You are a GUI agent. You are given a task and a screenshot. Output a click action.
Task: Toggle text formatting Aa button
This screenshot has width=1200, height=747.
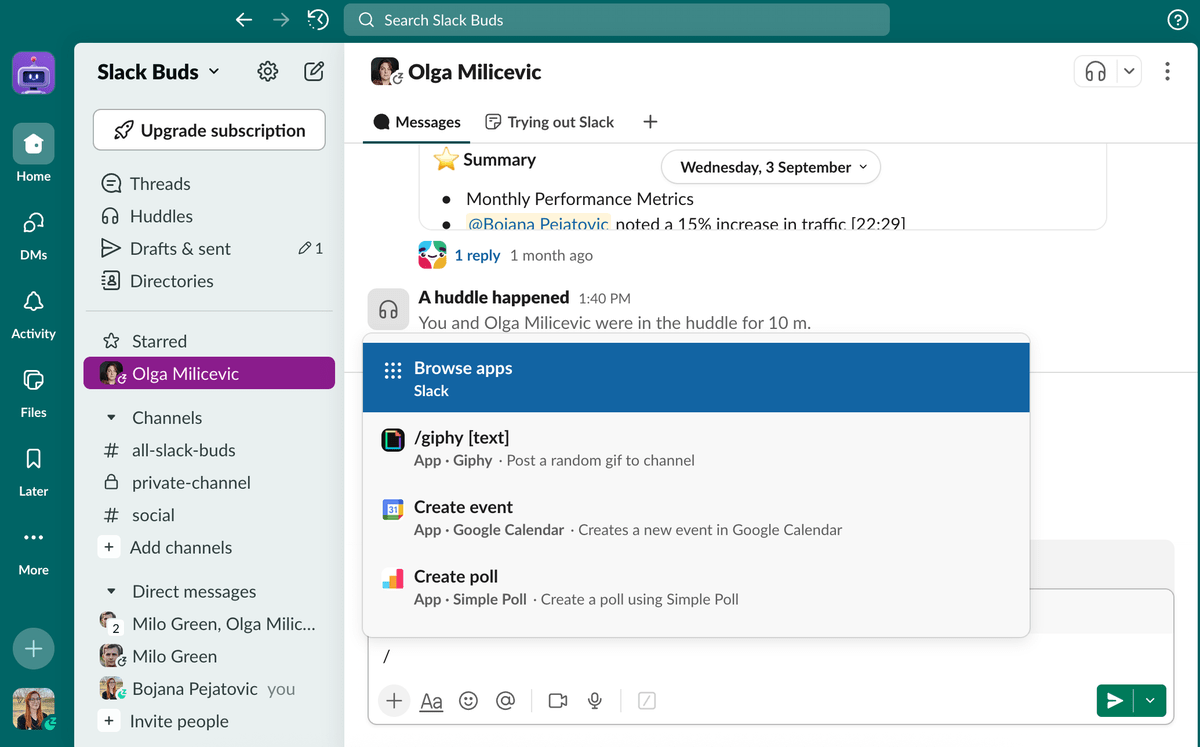431,701
